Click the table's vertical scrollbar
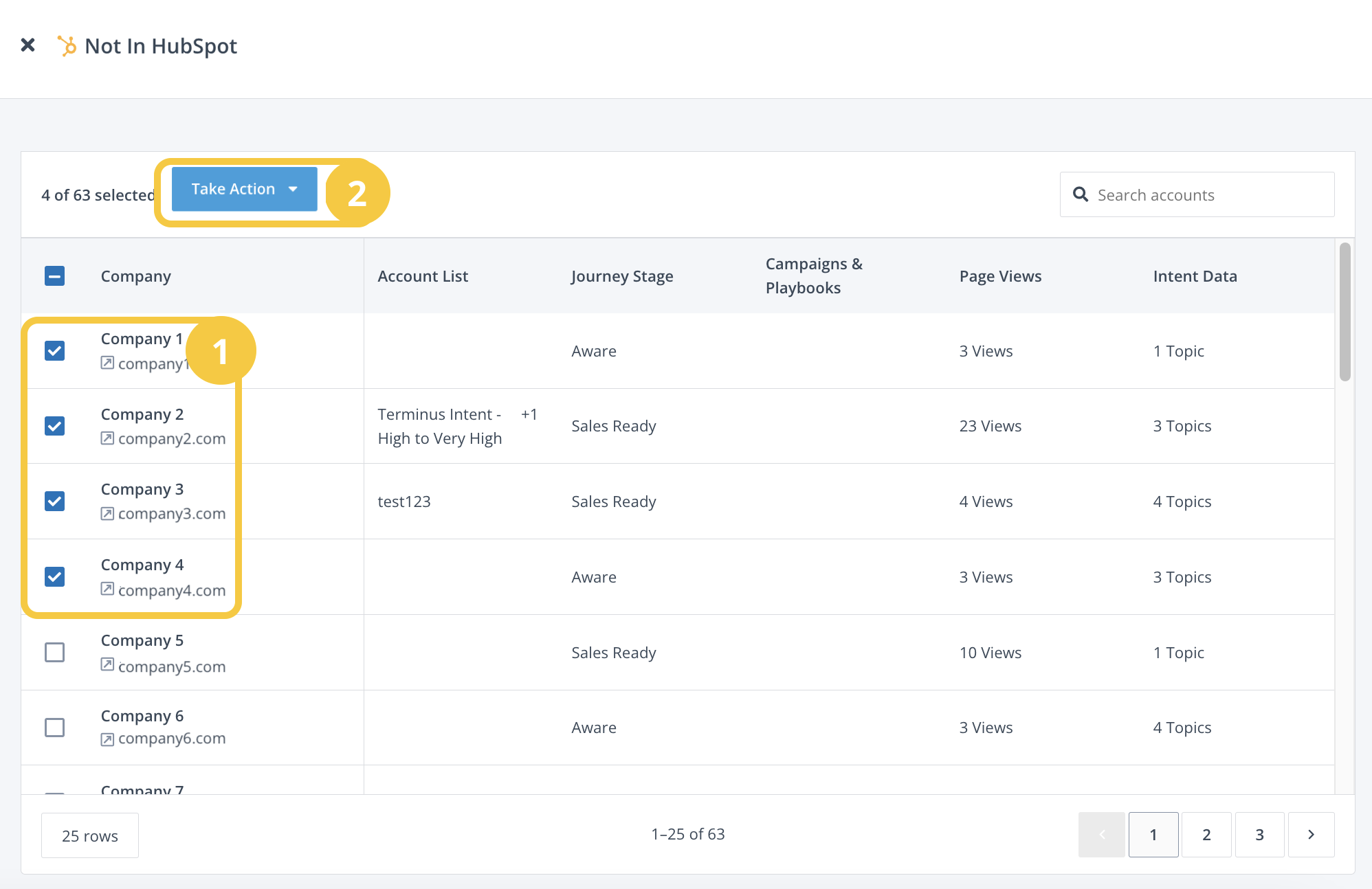 (1345, 311)
